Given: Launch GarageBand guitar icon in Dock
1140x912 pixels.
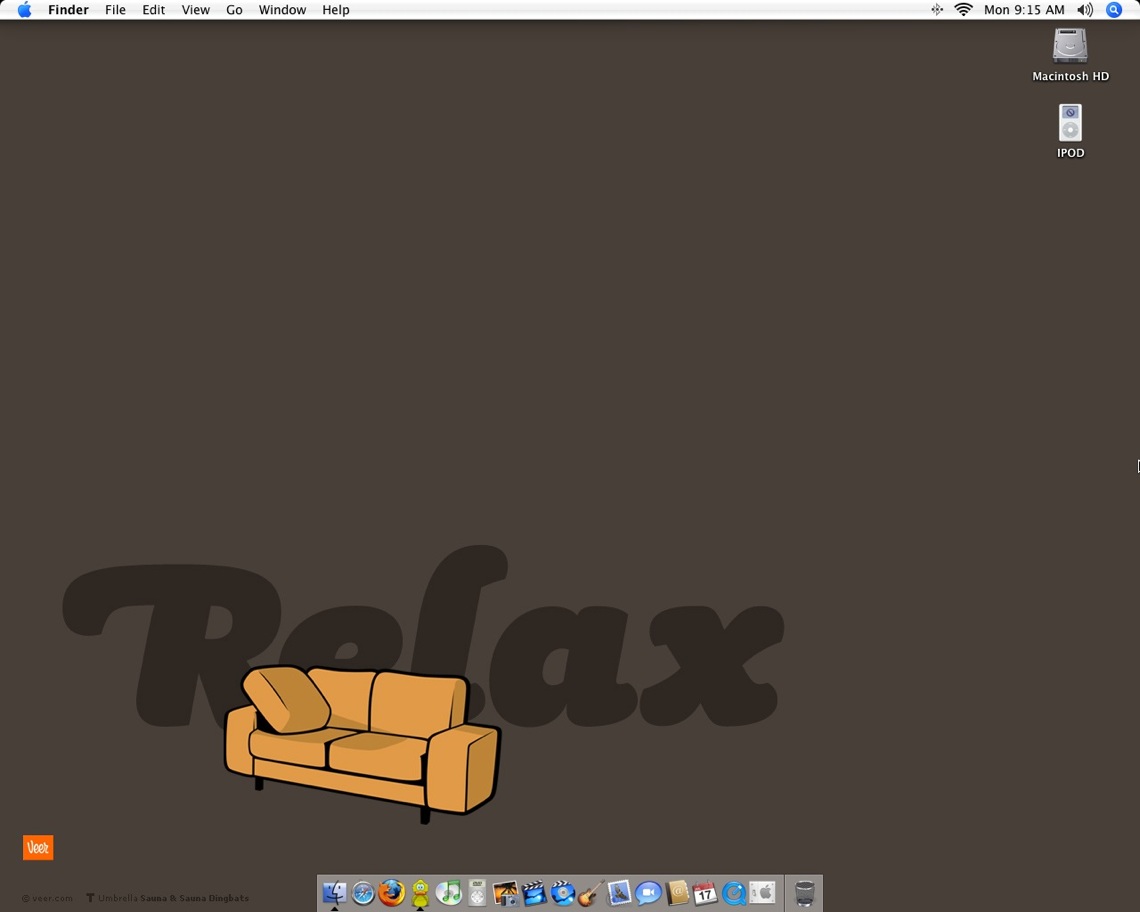Looking at the screenshot, I should click(590, 893).
